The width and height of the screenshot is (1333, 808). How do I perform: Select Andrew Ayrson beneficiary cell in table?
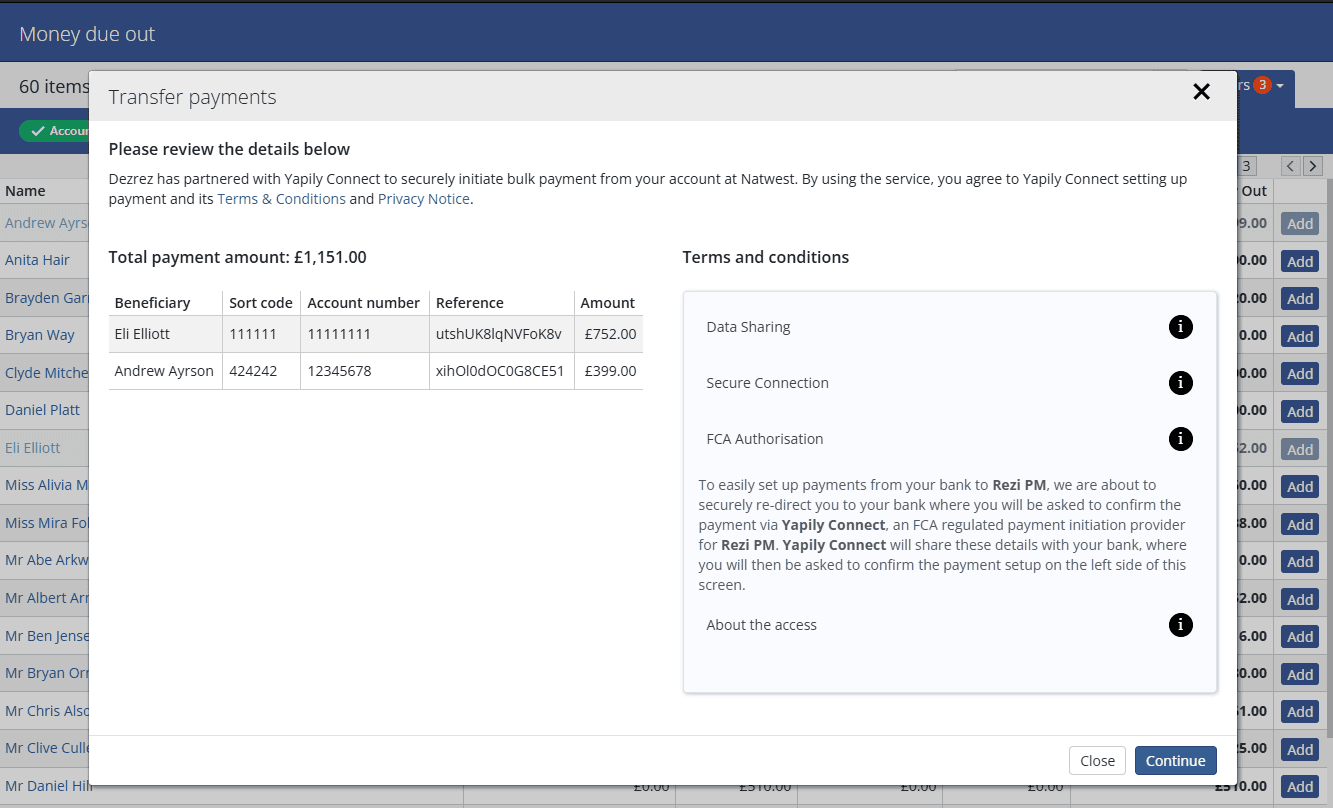point(166,371)
